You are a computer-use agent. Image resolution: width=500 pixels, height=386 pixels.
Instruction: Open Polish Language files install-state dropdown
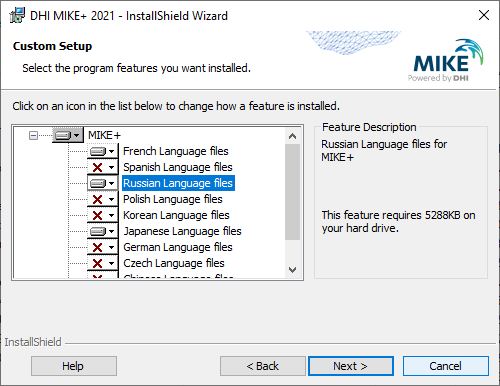(103, 199)
